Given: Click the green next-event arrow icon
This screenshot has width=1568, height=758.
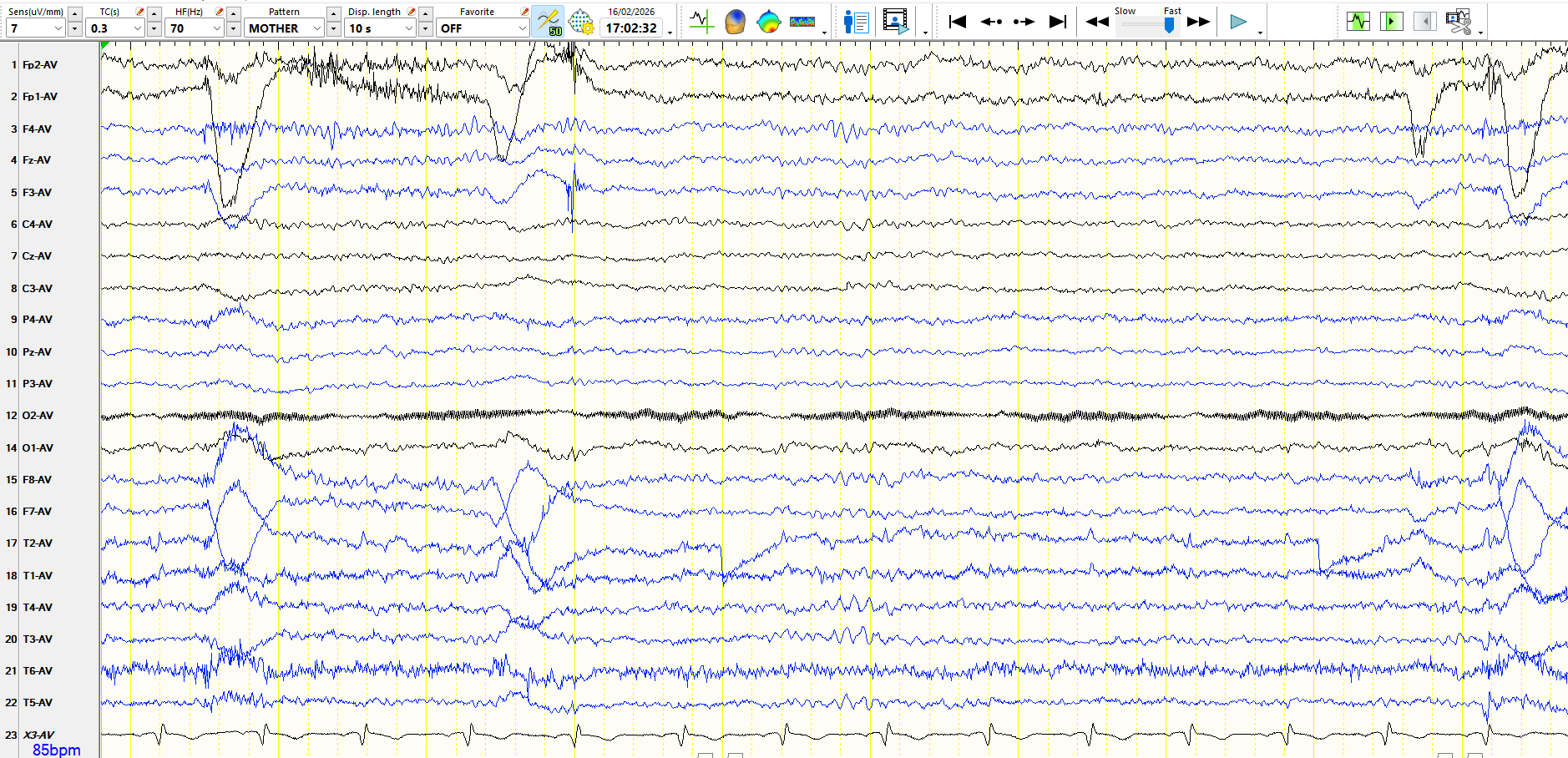Looking at the screenshot, I should 1392,22.
